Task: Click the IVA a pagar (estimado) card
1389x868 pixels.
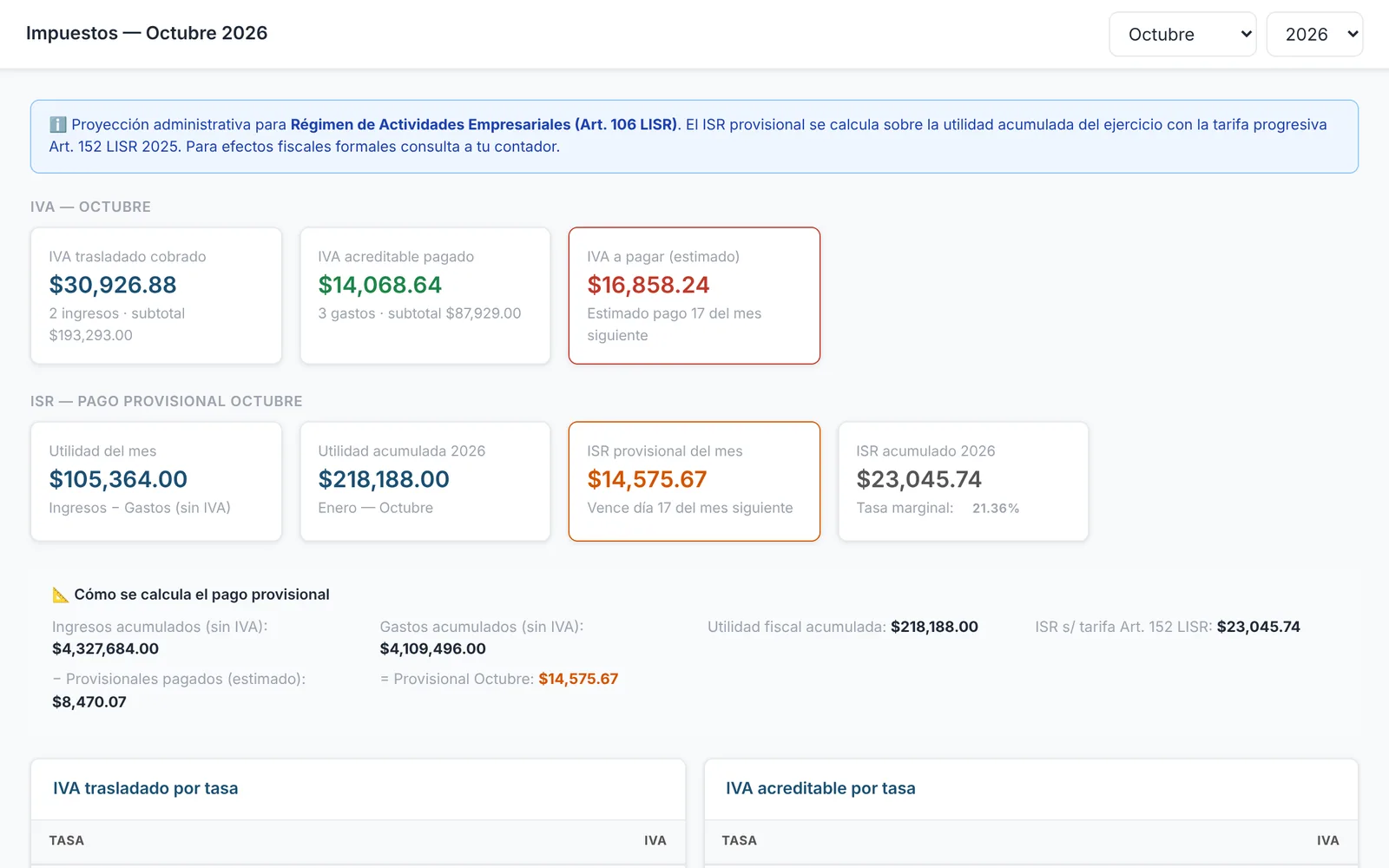Action: pyautogui.click(x=694, y=296)
